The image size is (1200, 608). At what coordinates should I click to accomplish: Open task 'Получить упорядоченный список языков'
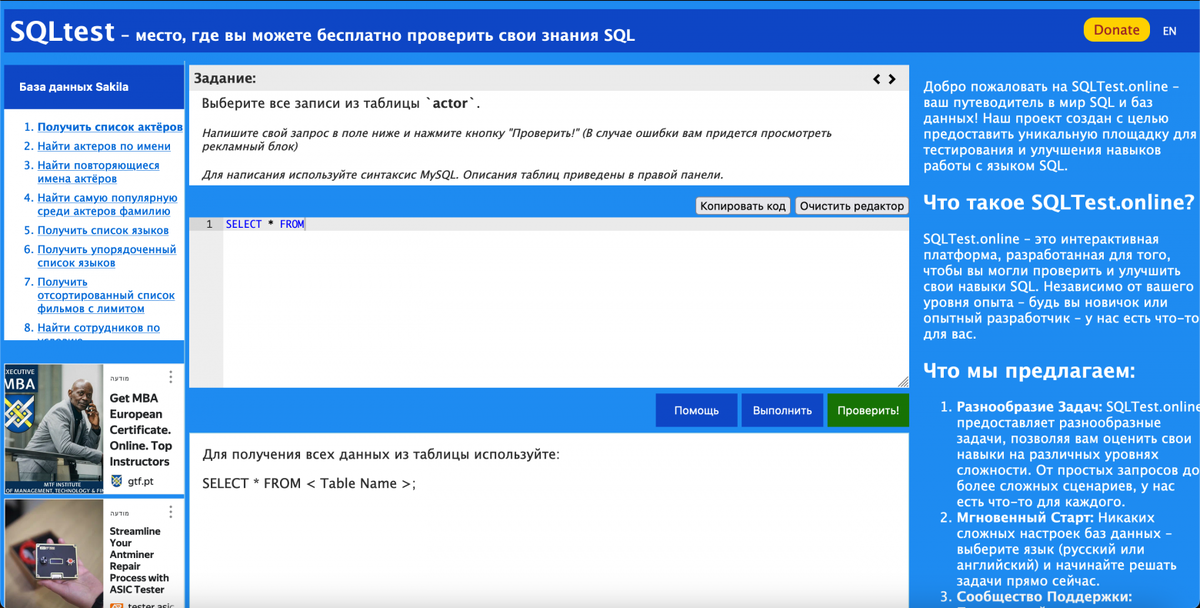[107, 256]
